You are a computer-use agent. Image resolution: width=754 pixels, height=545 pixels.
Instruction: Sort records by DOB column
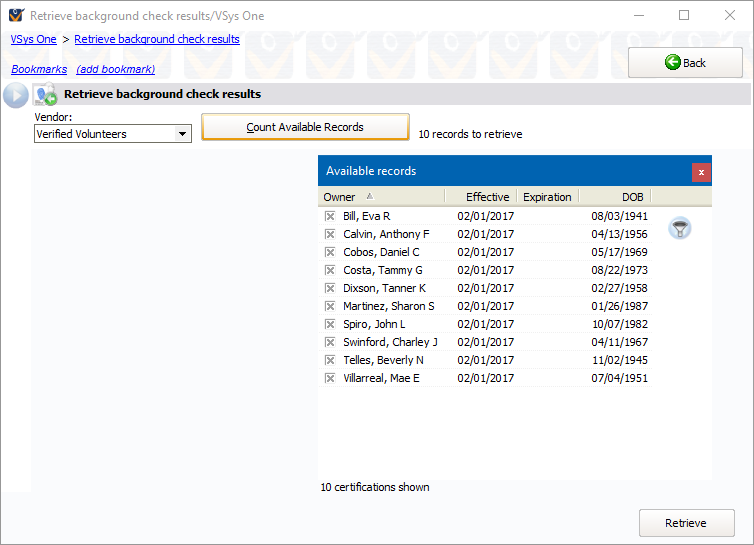pos(632,197)
